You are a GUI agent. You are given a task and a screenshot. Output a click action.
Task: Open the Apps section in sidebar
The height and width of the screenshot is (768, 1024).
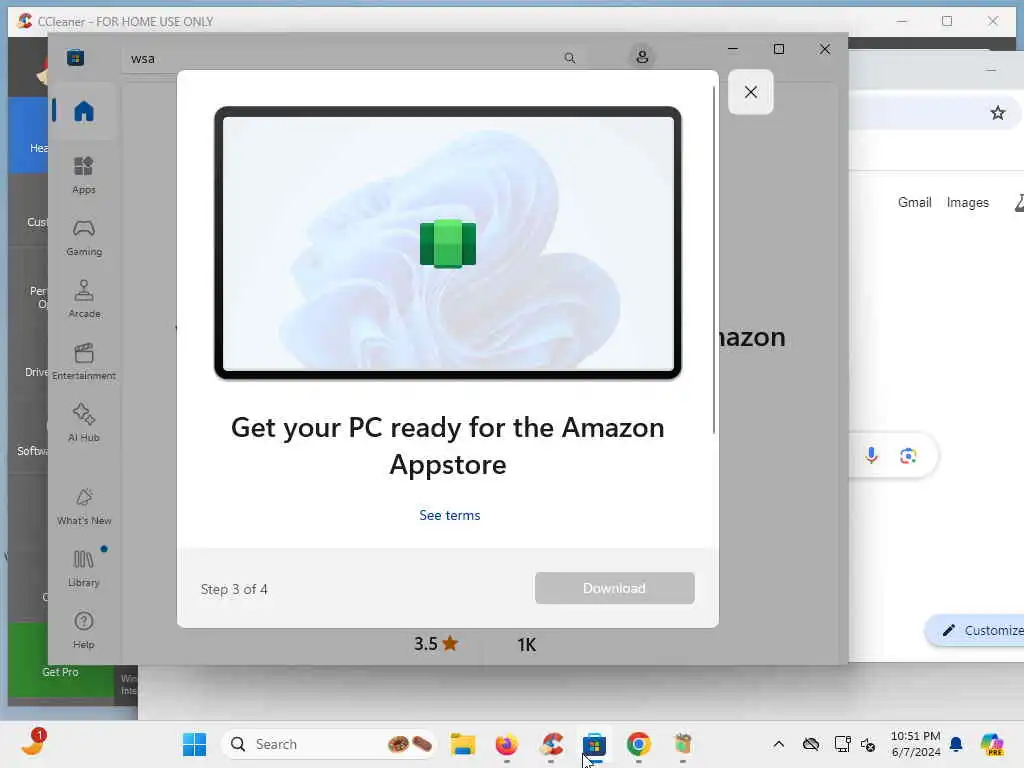pos(84,175)
